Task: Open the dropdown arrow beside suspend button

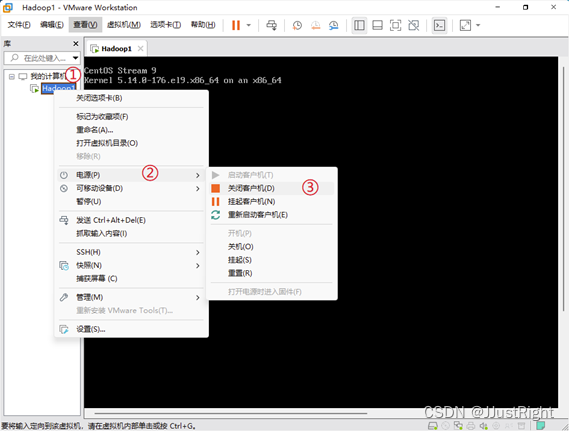Action: coord(249,25)
